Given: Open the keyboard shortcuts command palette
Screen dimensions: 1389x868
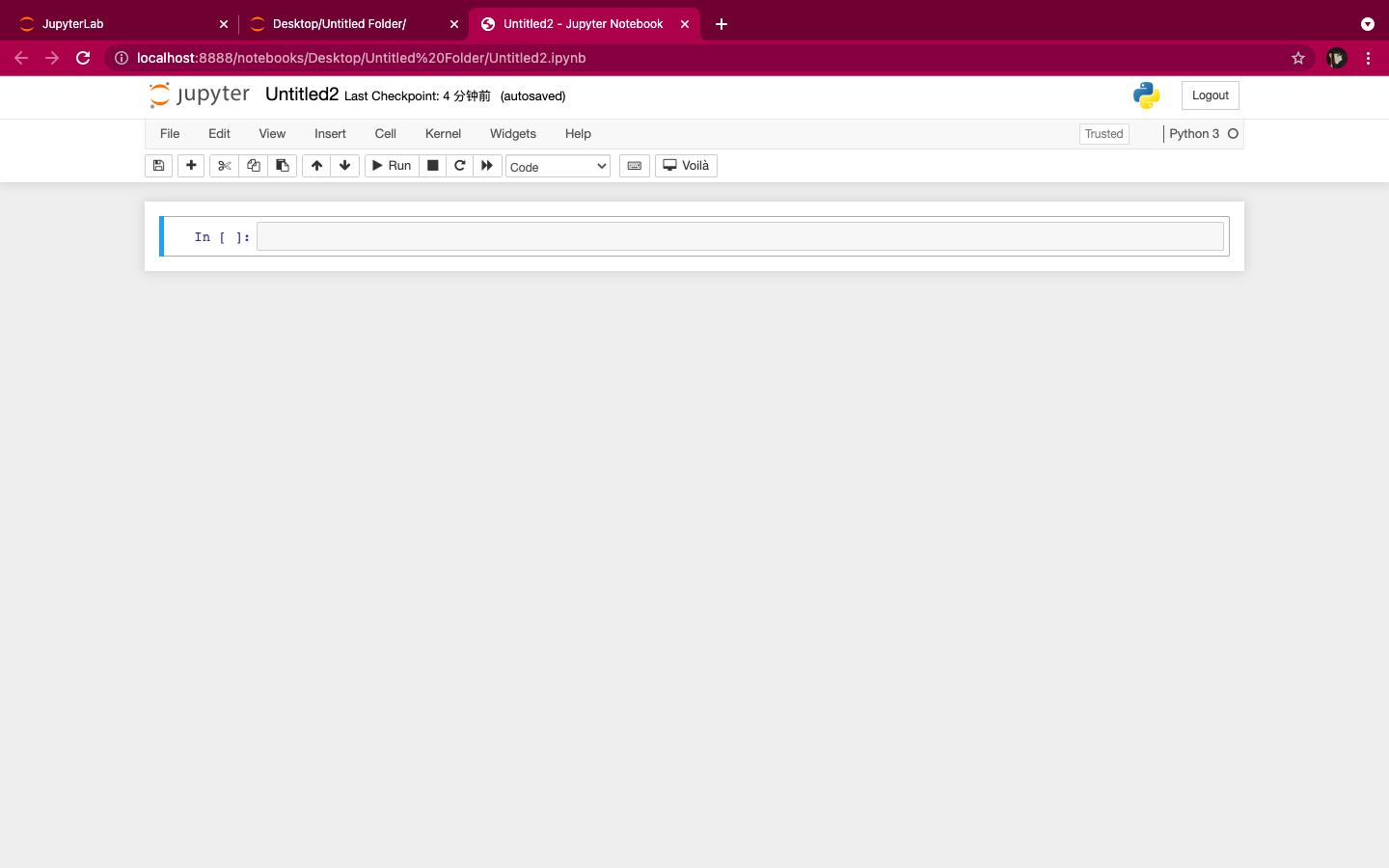Looking at the screenshot, I should 634,165.
